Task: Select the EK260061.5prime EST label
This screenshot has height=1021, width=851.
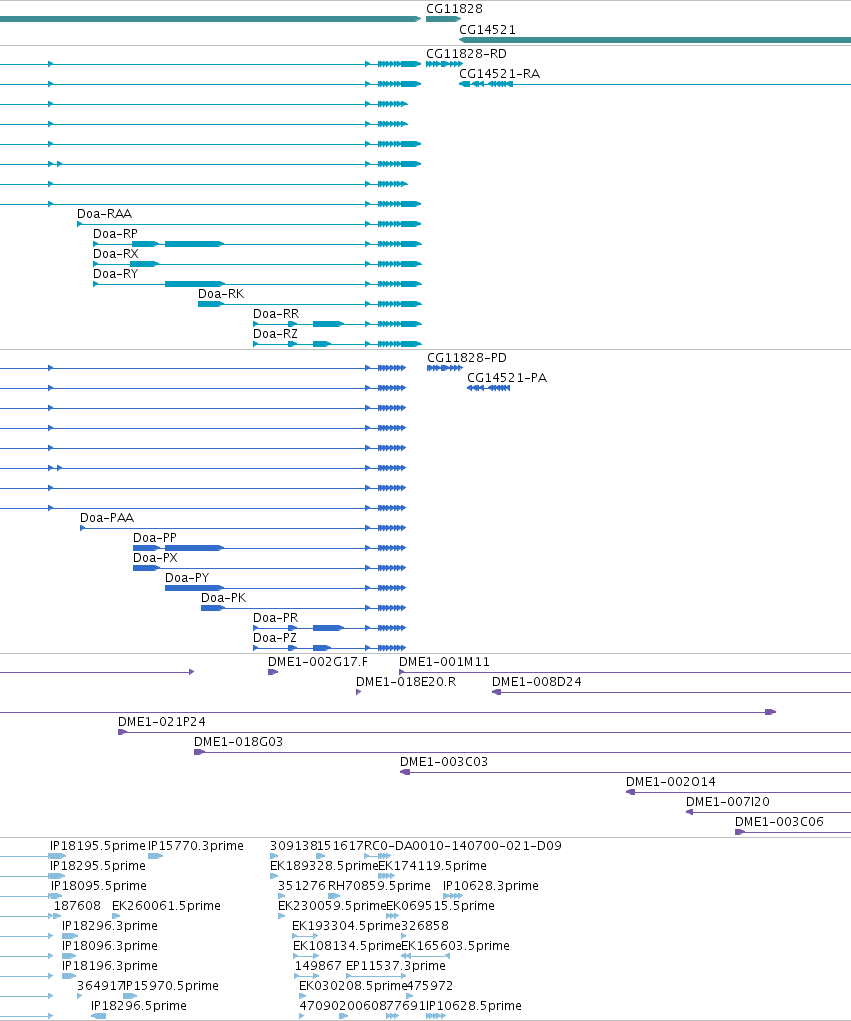Action: tap(166, 905)
